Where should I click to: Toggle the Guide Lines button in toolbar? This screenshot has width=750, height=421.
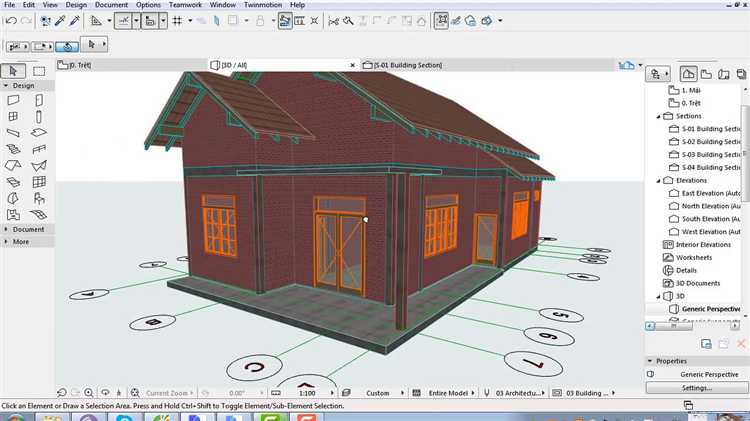(123, 21)
